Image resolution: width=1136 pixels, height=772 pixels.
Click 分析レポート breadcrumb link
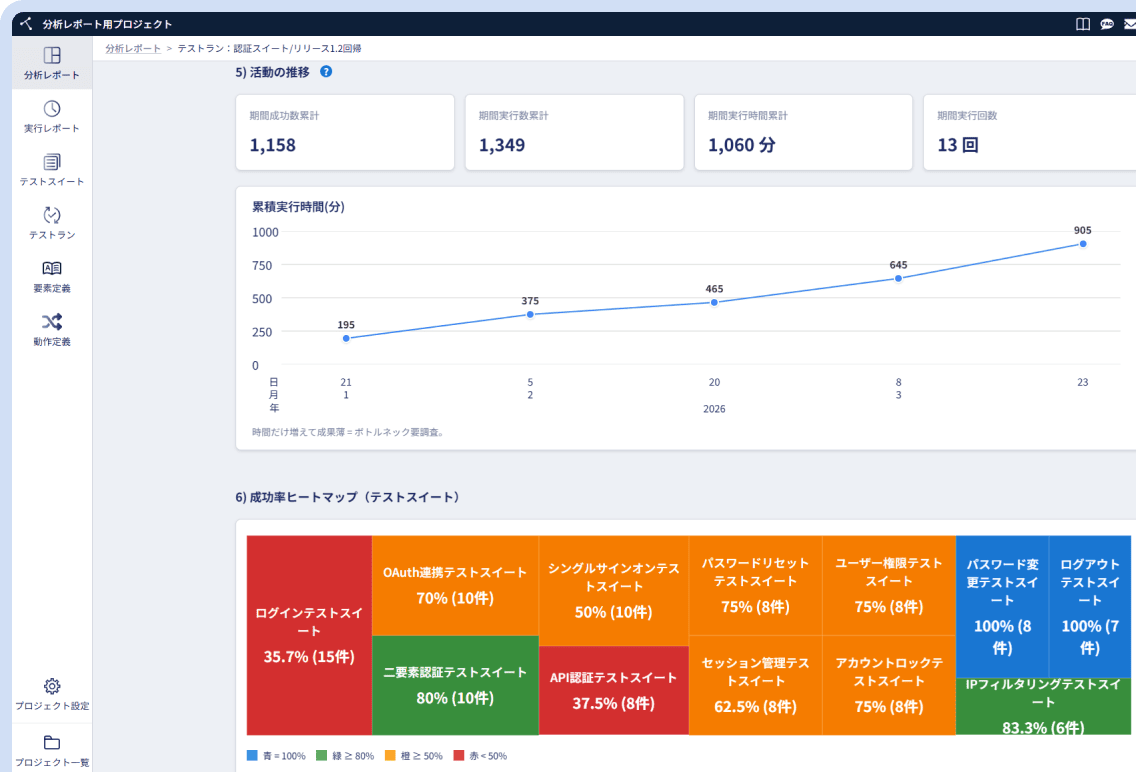coord(133,49)
